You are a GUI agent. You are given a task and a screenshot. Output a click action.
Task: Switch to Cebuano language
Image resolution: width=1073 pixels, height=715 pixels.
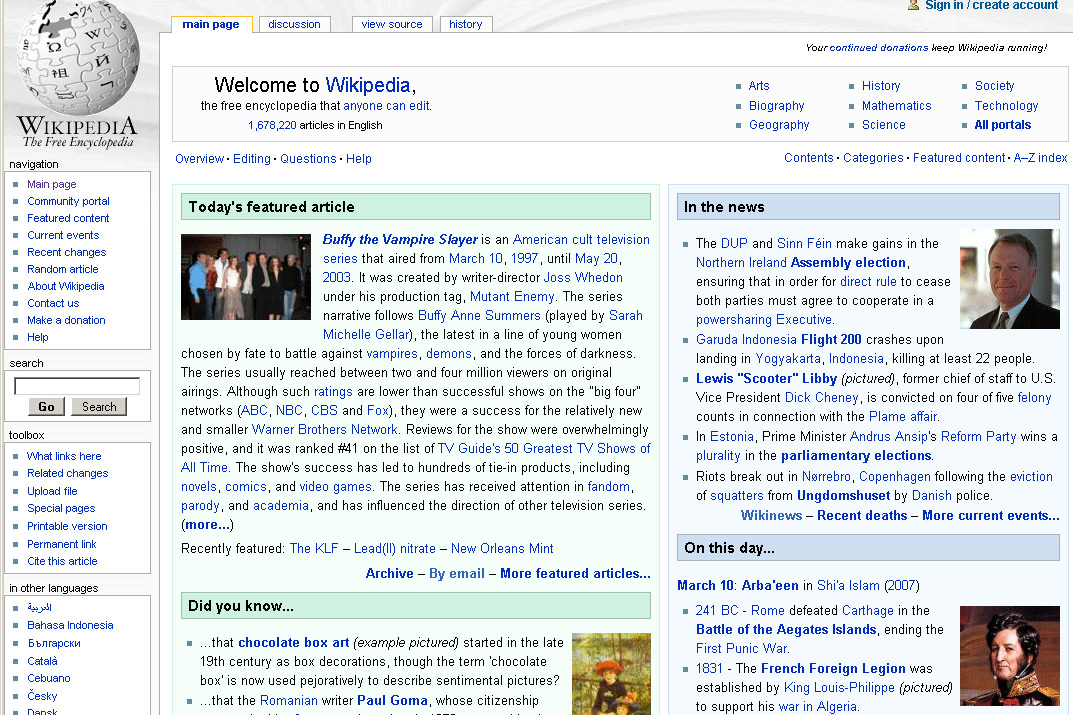[49, 678]
